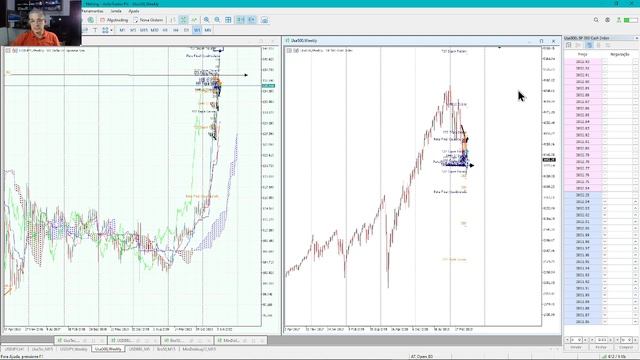Open depth of market panel title dropdown arrow
This screenshot has width=640, height=360.
click(636, 38)
